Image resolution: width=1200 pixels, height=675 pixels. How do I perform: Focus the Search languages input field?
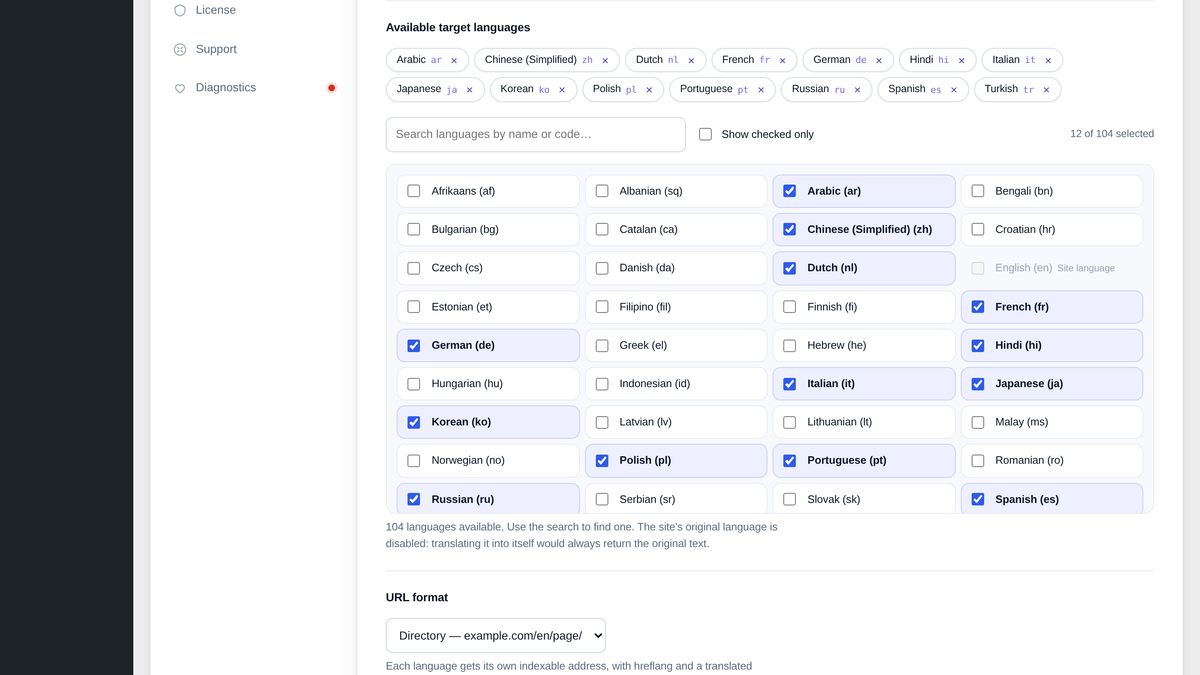[x=536, y=134]
